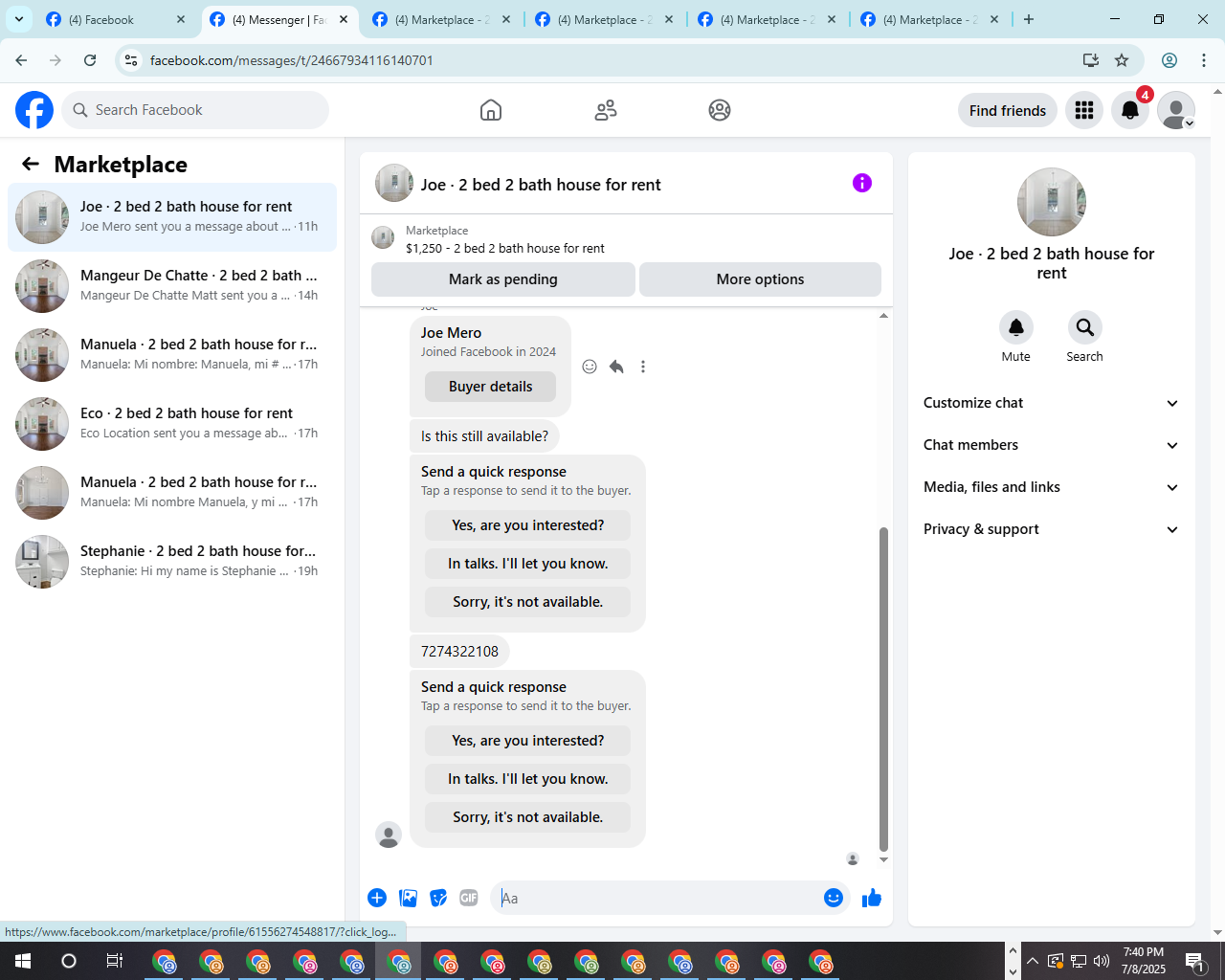Switch to third tab Marketplace
Image resolution: width=1225 pixels, height=980 pixels.
[440, 19]
